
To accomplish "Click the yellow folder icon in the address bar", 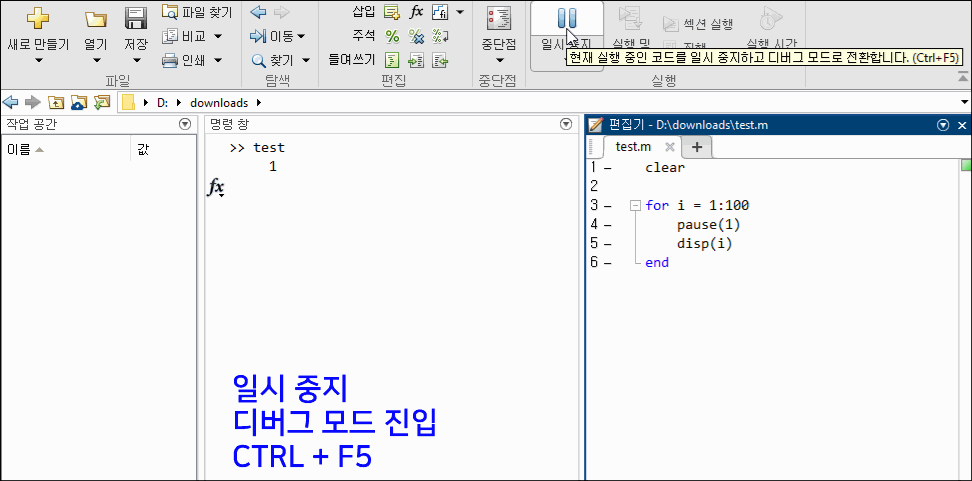I will pos(128,102).
